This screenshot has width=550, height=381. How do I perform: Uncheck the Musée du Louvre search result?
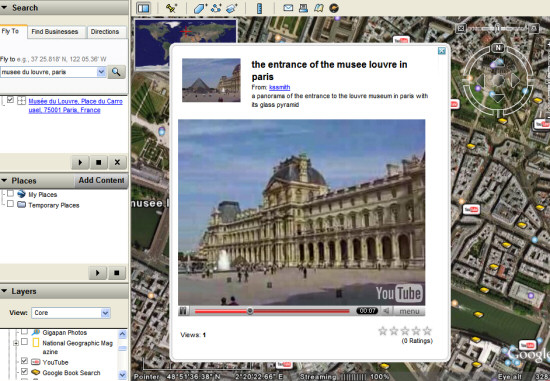pyautogui.click(x=11, y=100)
